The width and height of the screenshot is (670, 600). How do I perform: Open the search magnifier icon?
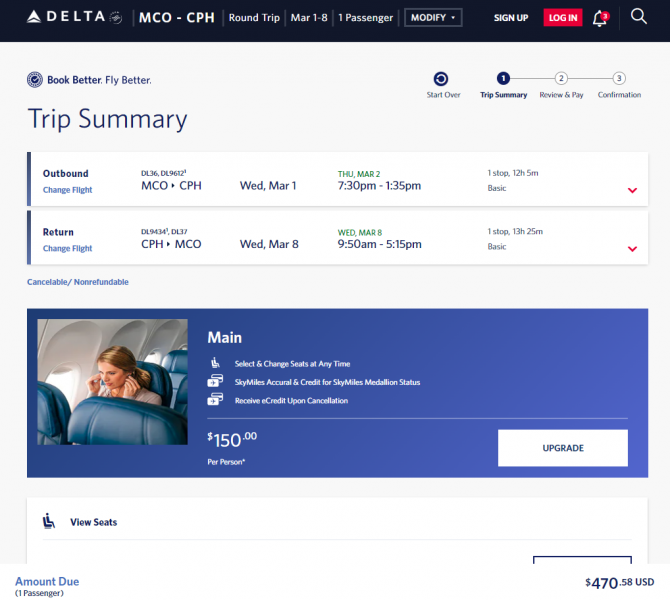click(x=638, y=17)
